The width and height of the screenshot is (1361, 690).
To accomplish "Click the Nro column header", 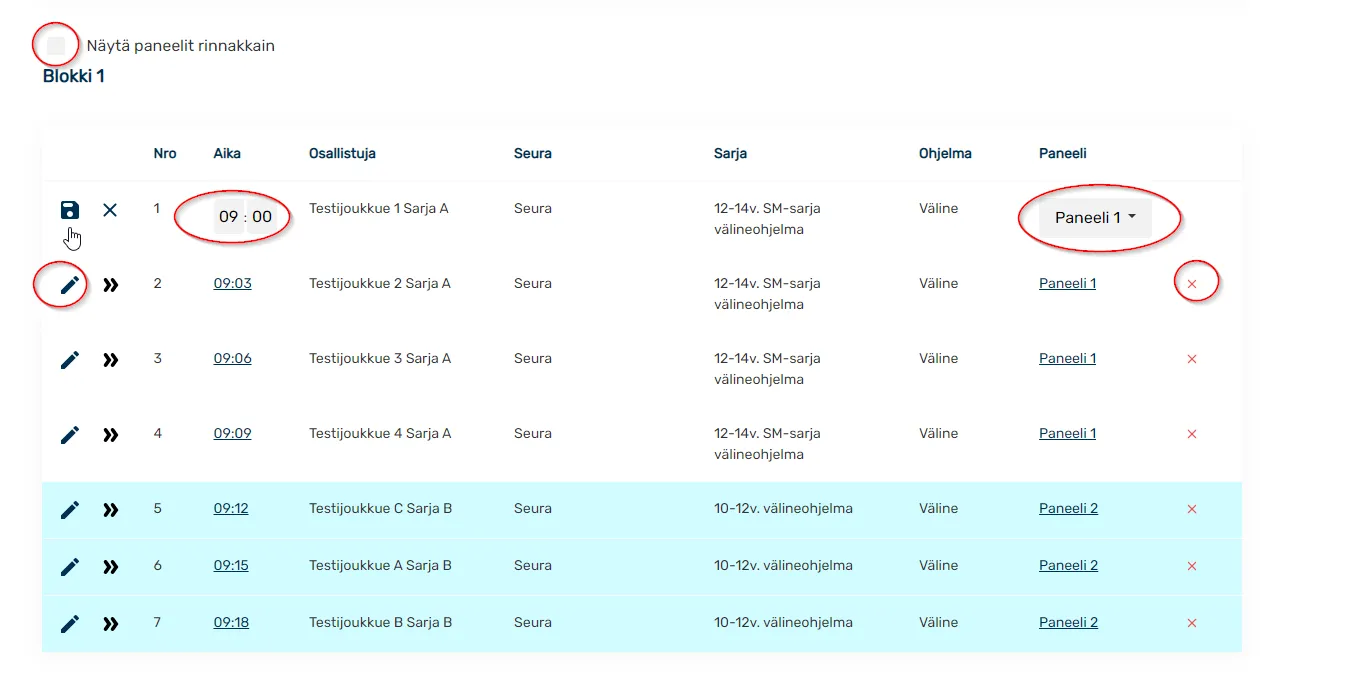I will coord(165,154).
